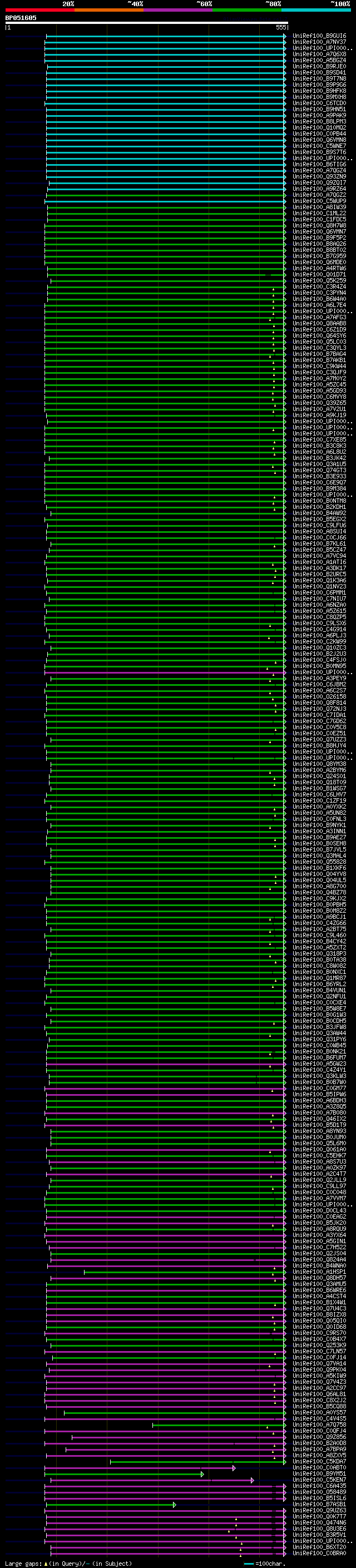Screen dimensions: 356x1568
Task: Select the UniRef100_A9KJ19 hit name
Action: click(x=319, y=415)
